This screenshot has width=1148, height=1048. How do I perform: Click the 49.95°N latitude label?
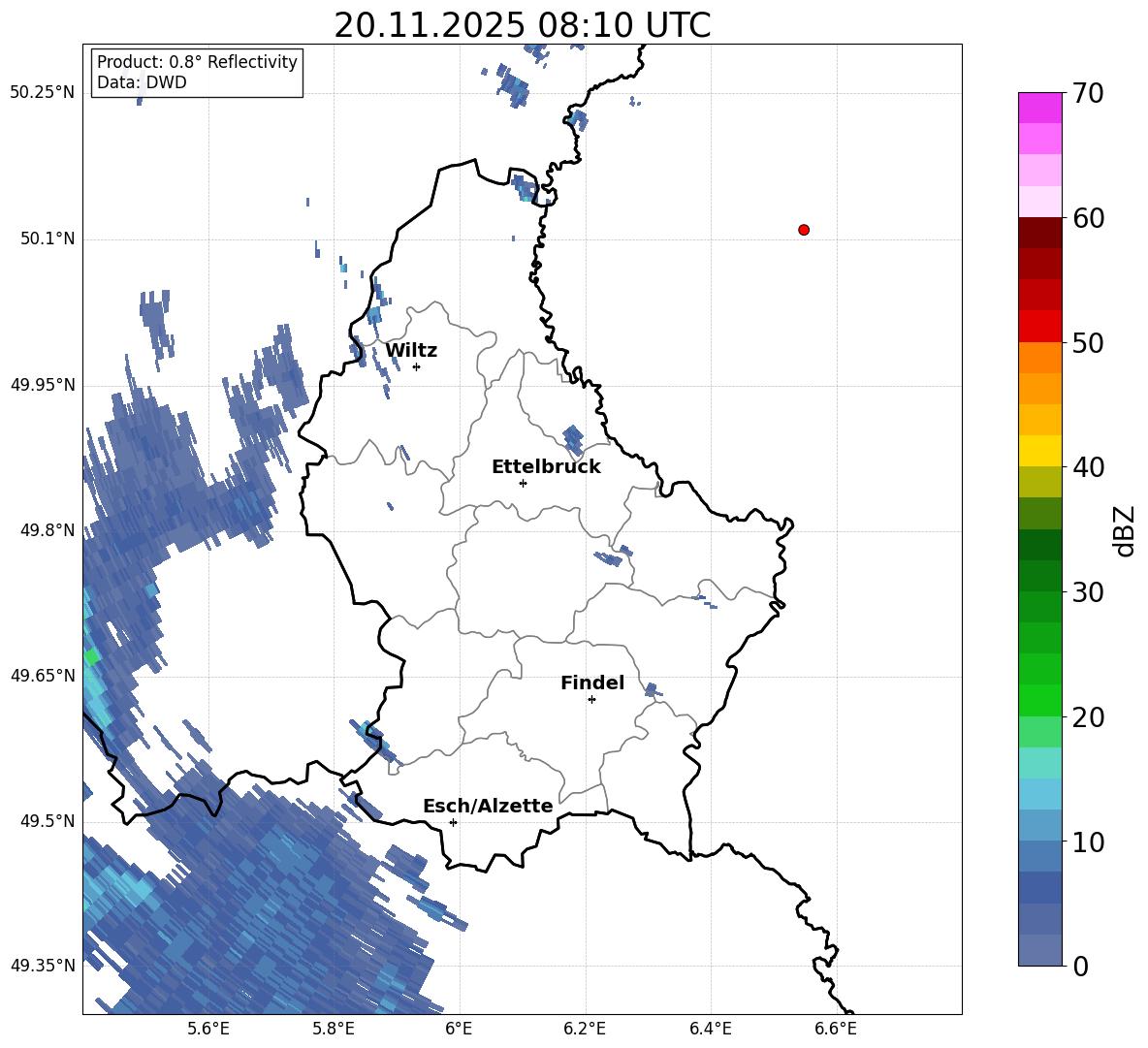[x=43, y=385]
